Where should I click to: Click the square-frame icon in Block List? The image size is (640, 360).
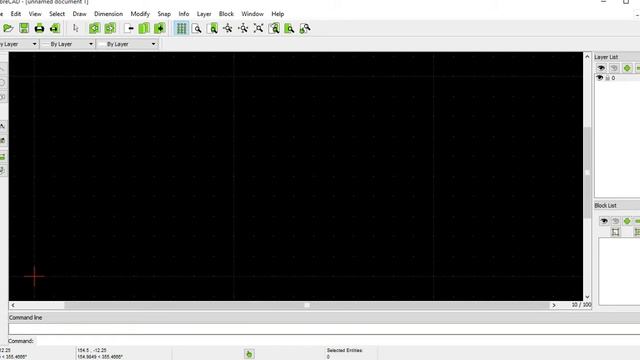coord(616,232)
